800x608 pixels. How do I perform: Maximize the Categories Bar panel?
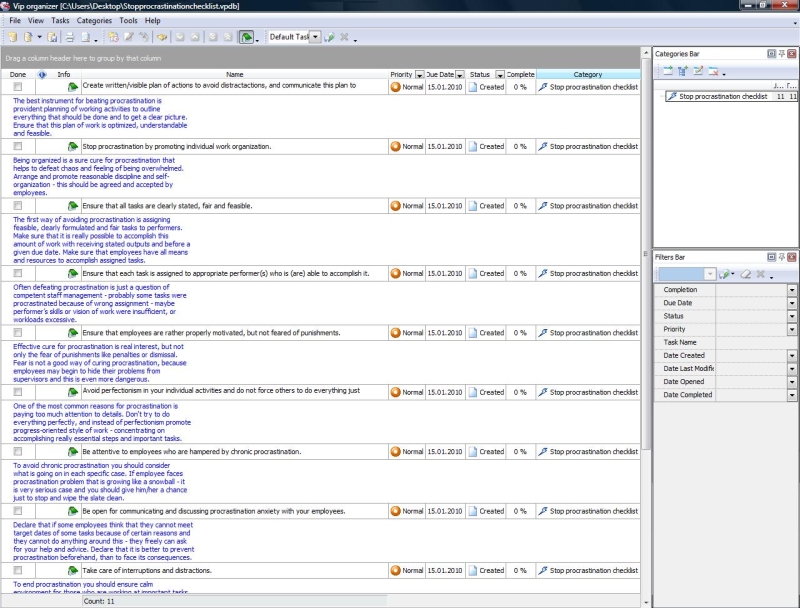[771, 54]
